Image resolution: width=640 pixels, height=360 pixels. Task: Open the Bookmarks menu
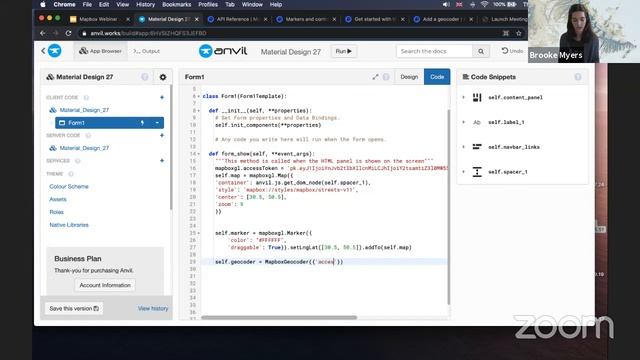click(x=176, y=4)
